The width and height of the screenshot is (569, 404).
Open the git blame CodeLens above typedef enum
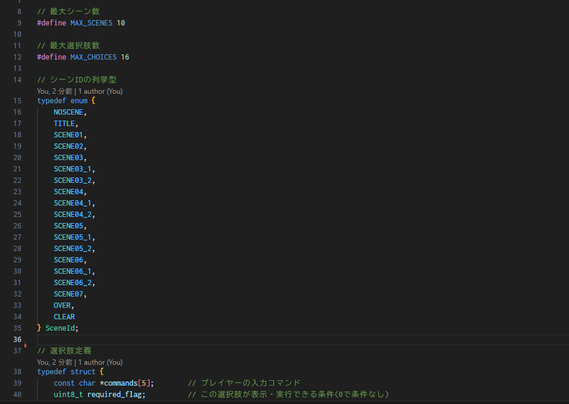point(80,91)
